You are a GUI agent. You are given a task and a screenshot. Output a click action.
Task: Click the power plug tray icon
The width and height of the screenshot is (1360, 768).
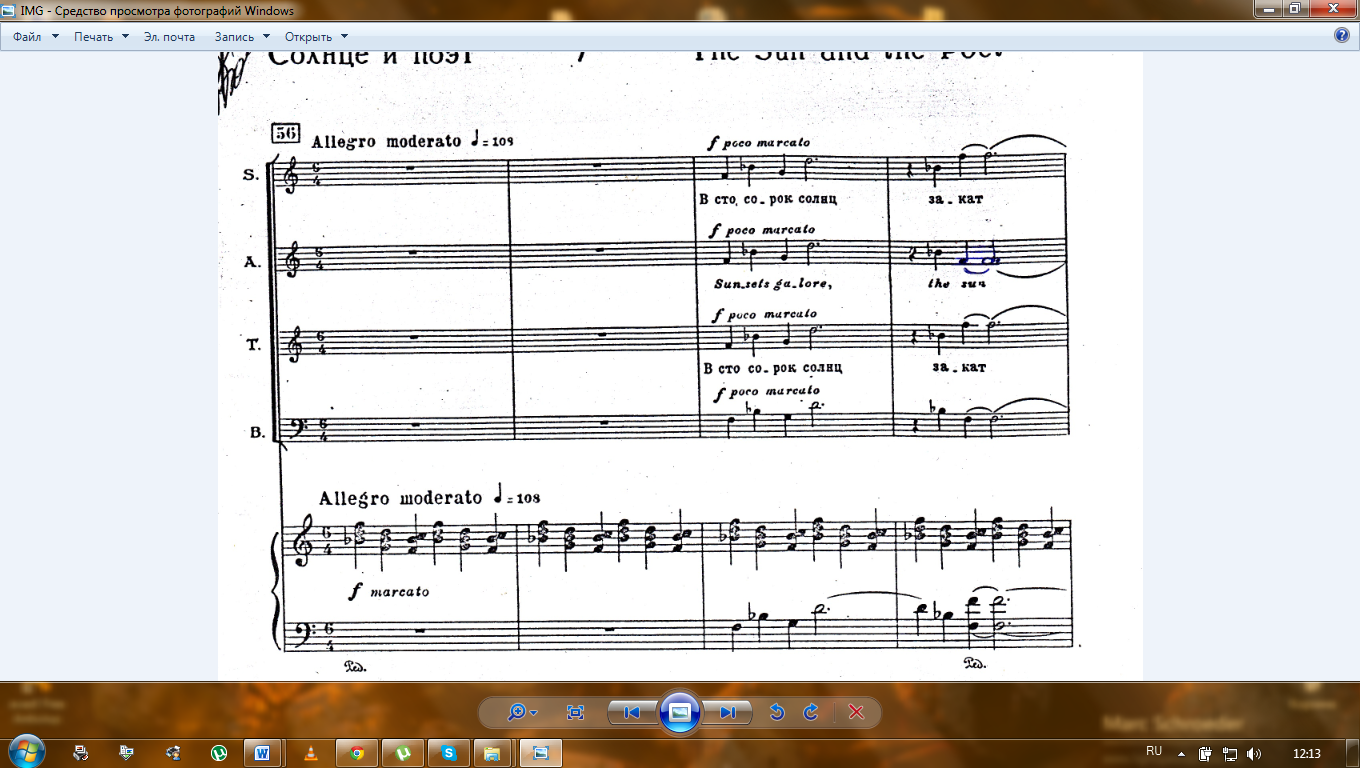tap(1205, 752)
